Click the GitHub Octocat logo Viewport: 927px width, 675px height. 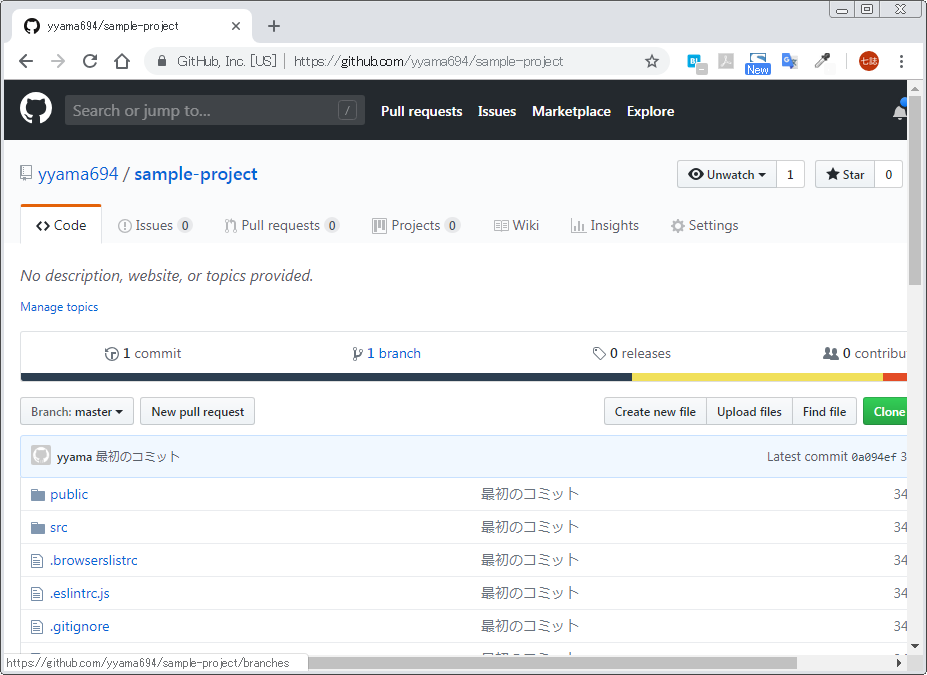tap(36, 108)
